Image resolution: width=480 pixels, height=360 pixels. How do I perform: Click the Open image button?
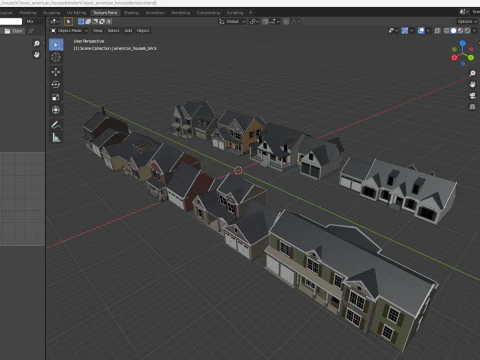(x=13, y=31)
